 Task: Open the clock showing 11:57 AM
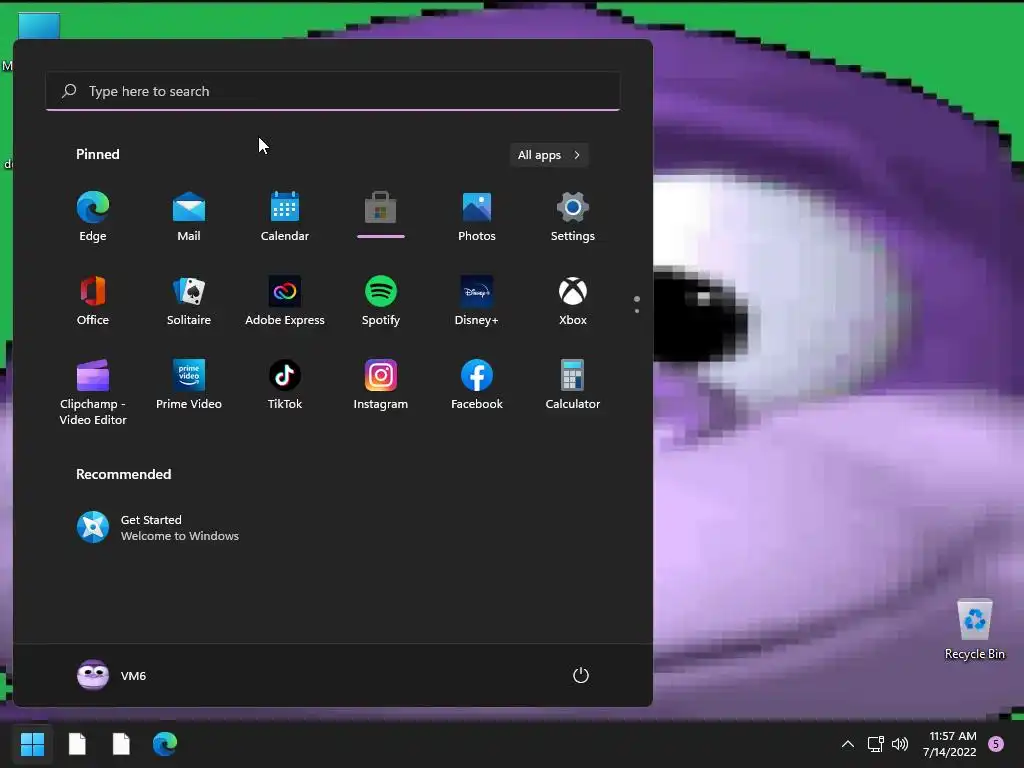pos(953,736)
